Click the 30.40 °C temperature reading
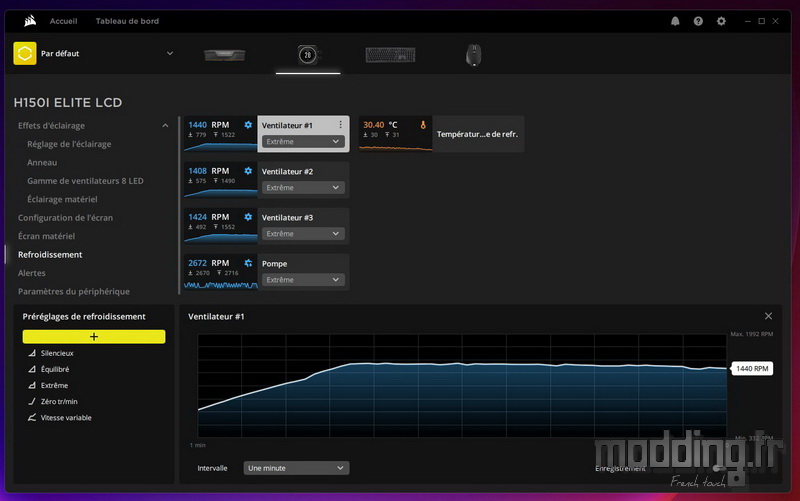Viewport: 800px width, 501px height. coord(380,125)
